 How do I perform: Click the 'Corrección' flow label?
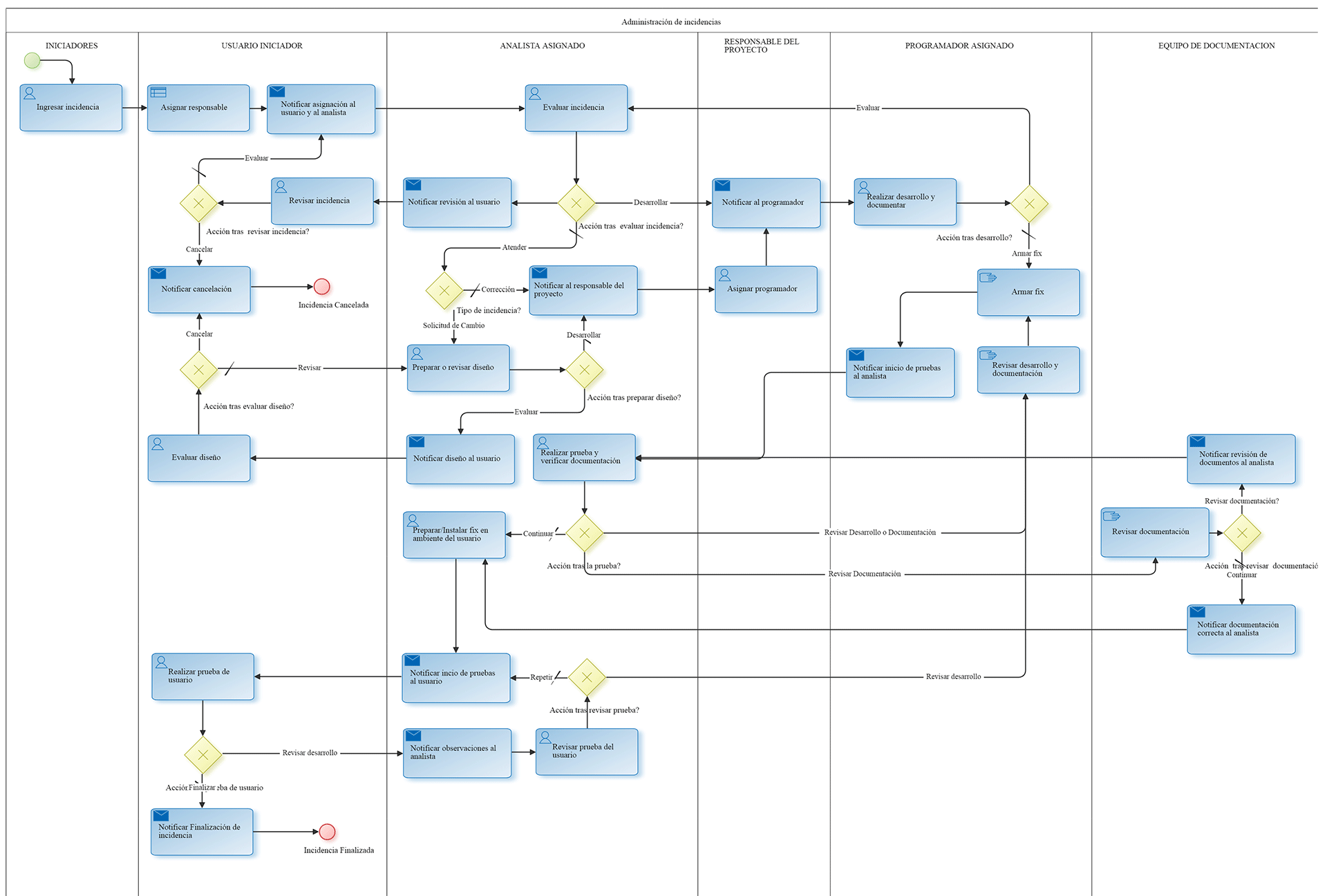click(x=498, y=289)
